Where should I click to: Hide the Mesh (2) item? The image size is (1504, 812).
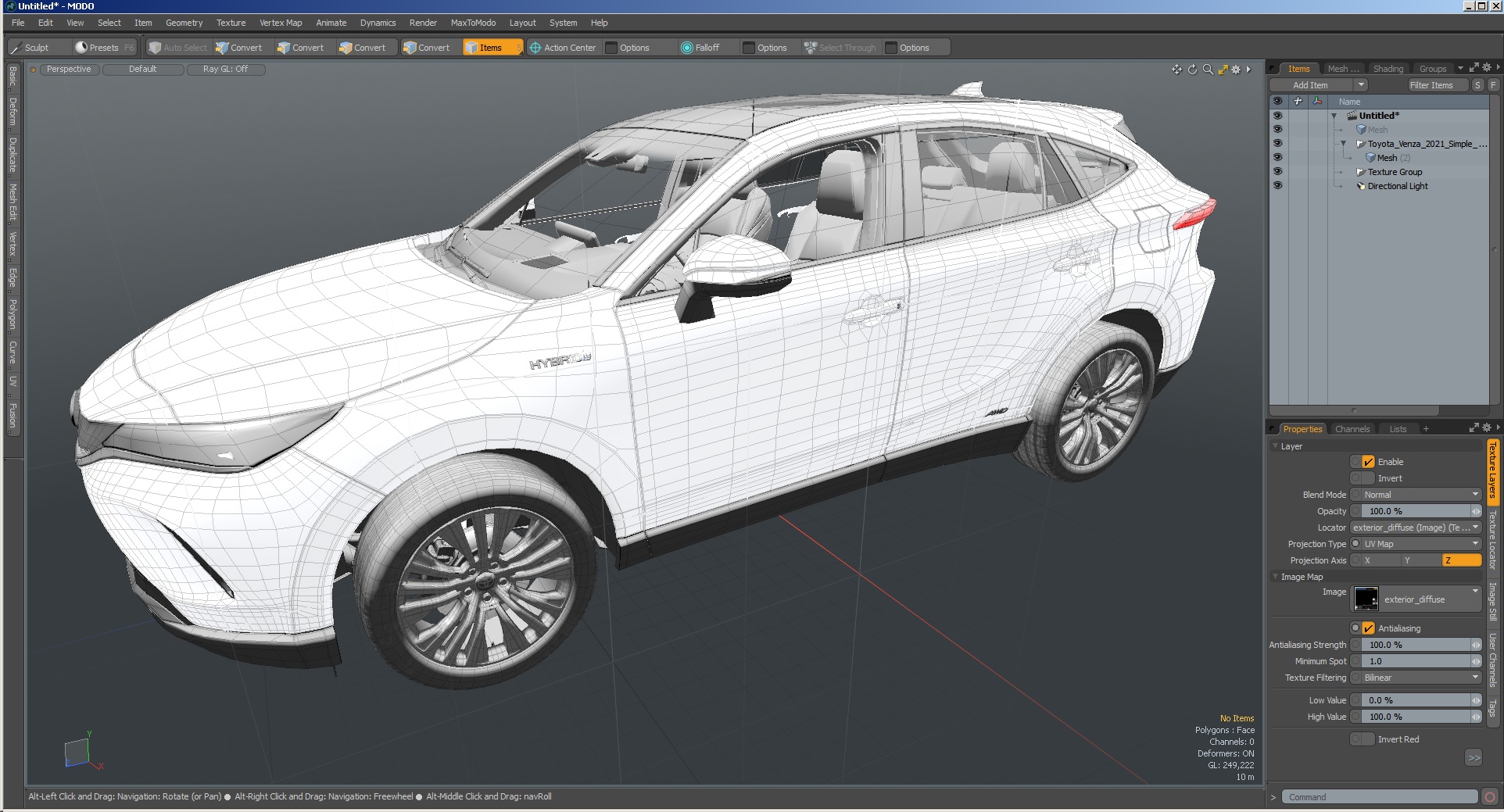(x=1277, y=157)
